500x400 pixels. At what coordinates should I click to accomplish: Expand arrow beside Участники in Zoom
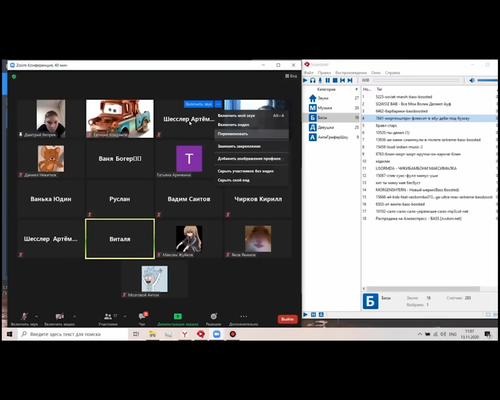point(125,316)
